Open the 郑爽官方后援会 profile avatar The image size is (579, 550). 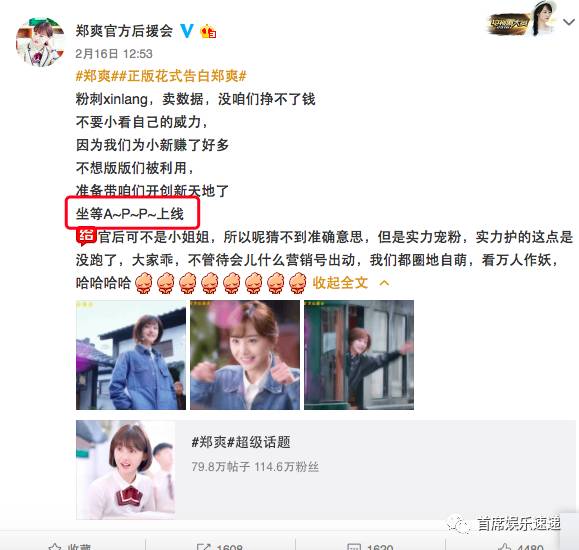[40, 41]
